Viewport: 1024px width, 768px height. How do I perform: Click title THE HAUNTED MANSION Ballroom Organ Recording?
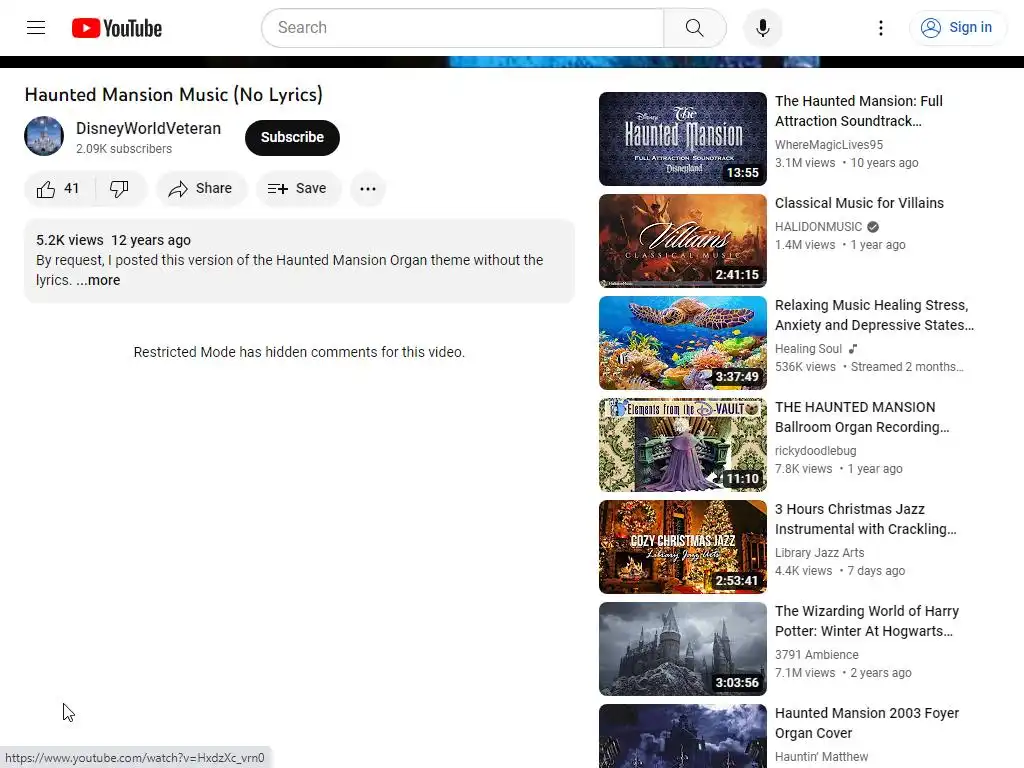pos(861,417)
